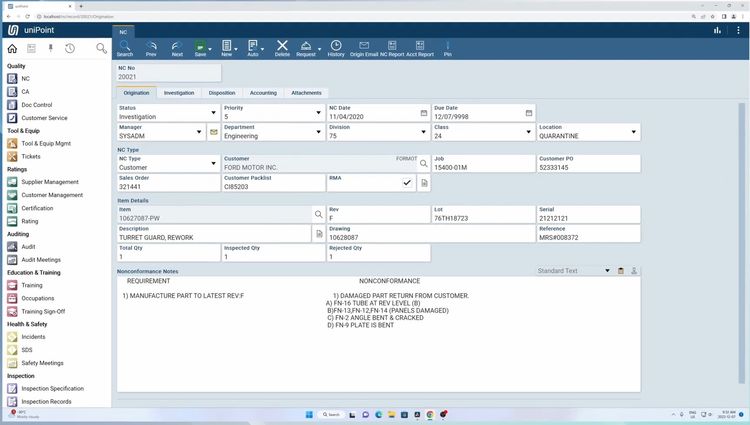This screenshot has width=750, height=425.
Task: Open CA in Quality sidebar
Action: 25,91
